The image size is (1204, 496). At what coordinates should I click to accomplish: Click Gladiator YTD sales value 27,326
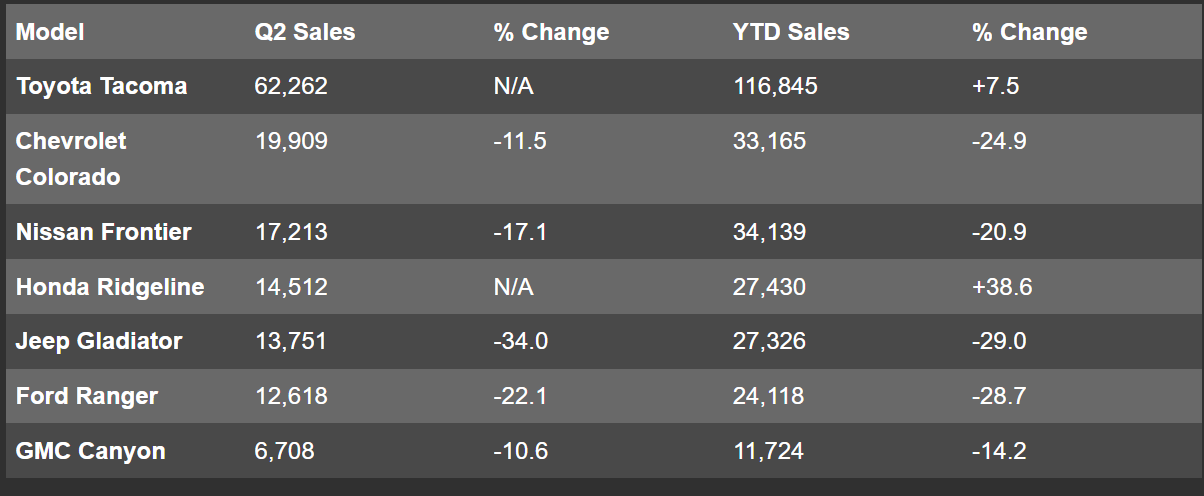[769, 341]
